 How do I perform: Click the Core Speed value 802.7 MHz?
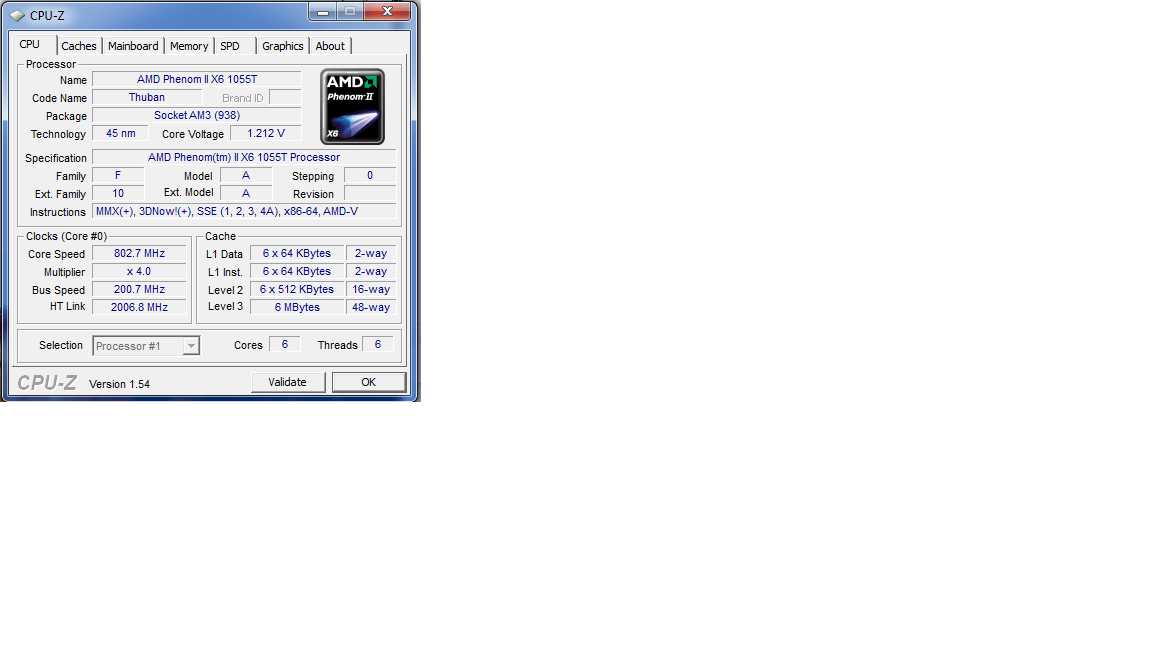pyautogui.click(x=140, y=253)
